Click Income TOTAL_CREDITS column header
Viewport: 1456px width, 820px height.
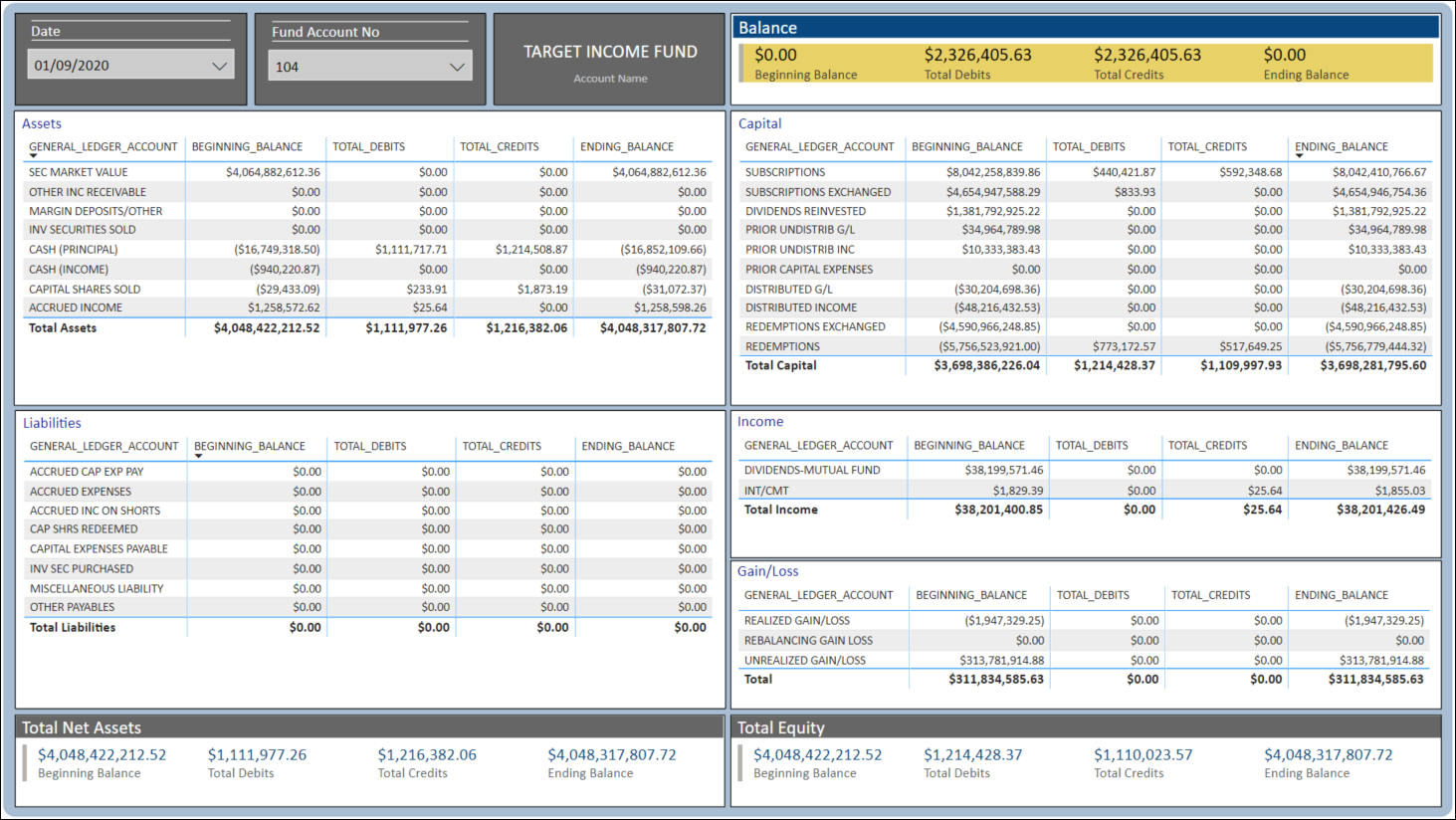pyautogui.click(x=1207, y=445)
